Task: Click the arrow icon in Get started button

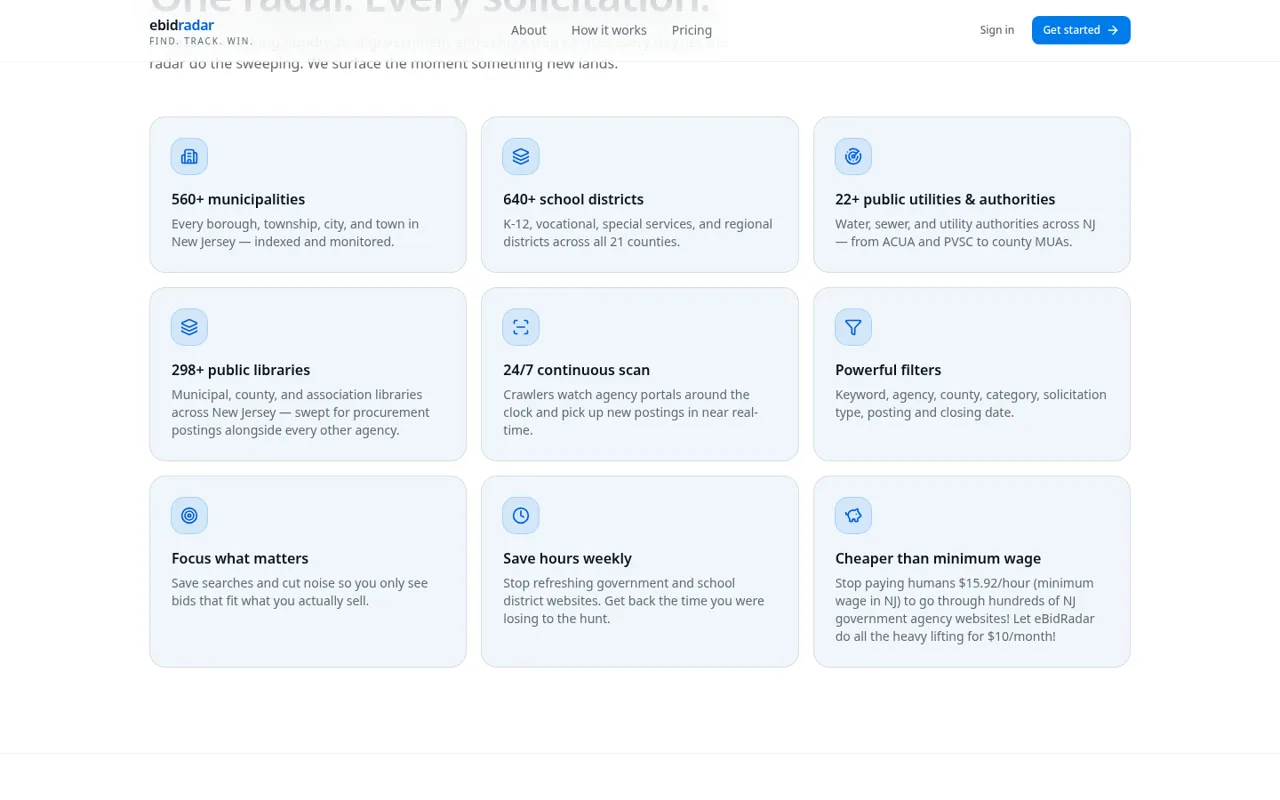Action: tap(1113, 30)
